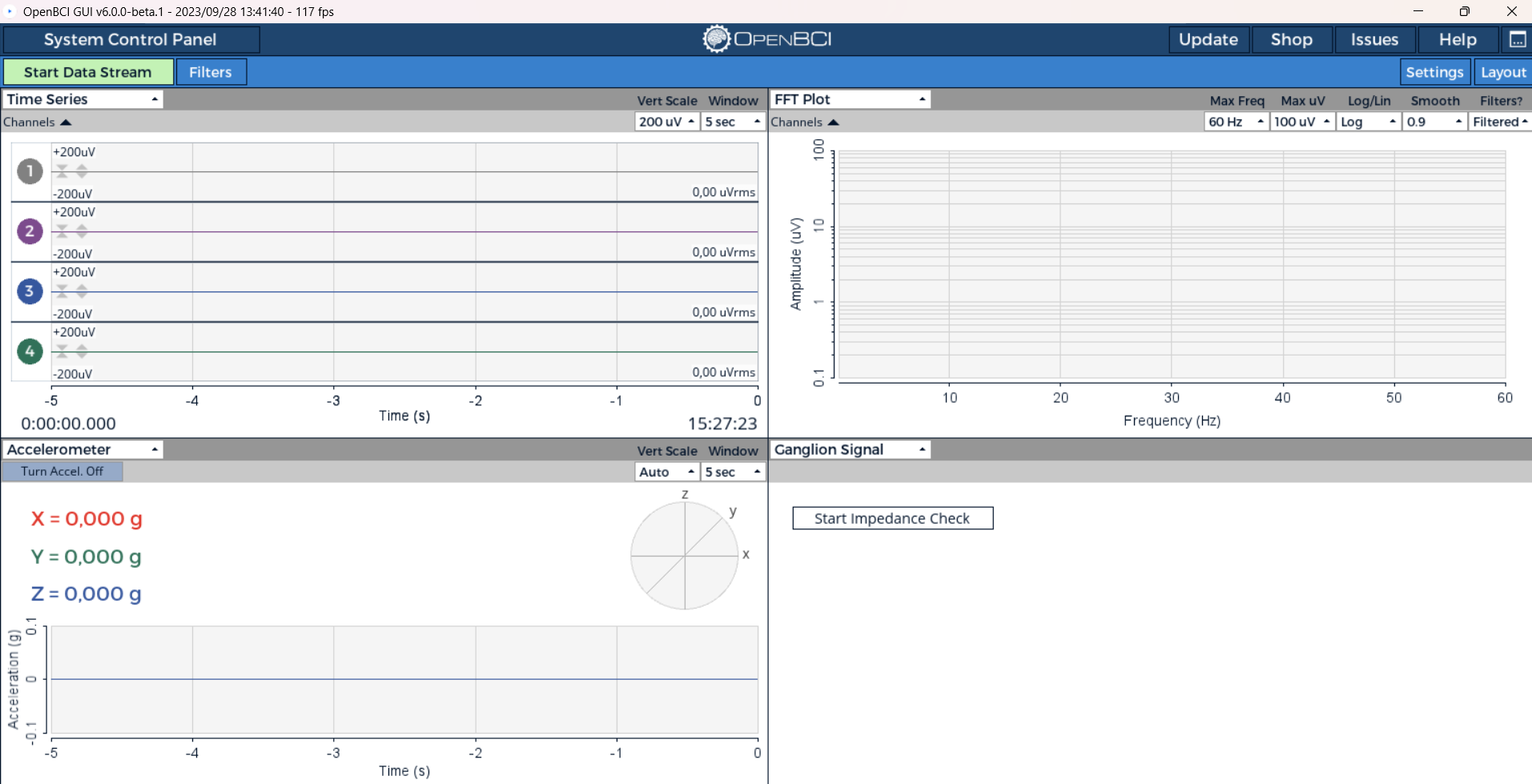Viewport: 1532px width, 784px height.
Task: Open the Accelerometer Window 5 sec dropdown
Action: click(x=733, y=472)
